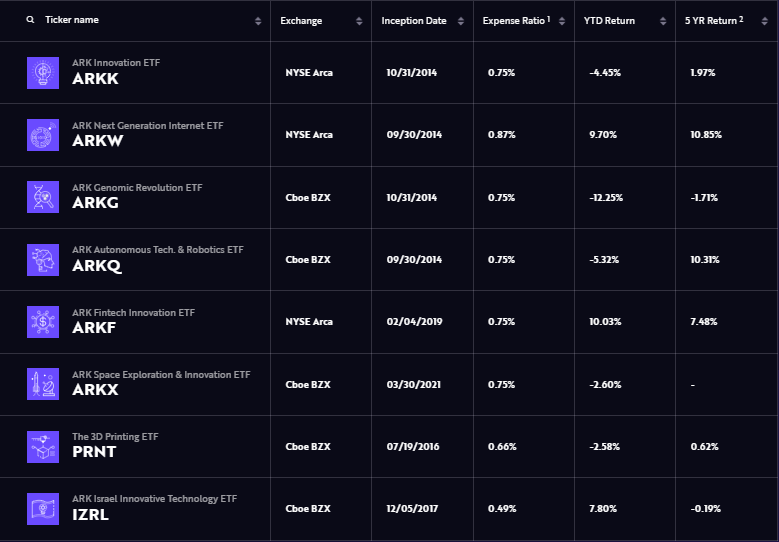Open the IZRL ticker link
Viewport: 779px width, 542px height.
pyautogui.click(x=90, y=515)
